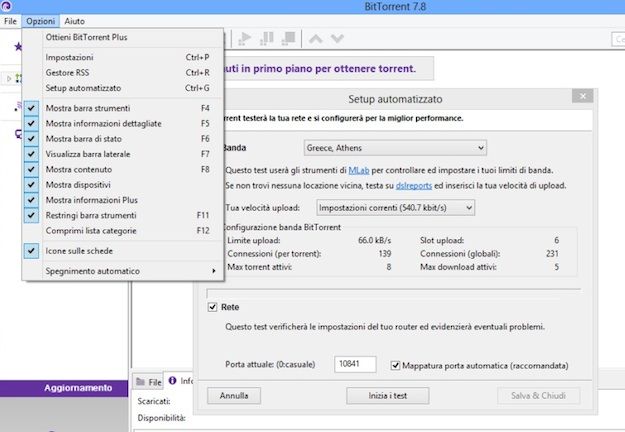625x432 pixels.
Task: Uncheck Mappatura porta automatica checkbox
Action: [395, 365]
